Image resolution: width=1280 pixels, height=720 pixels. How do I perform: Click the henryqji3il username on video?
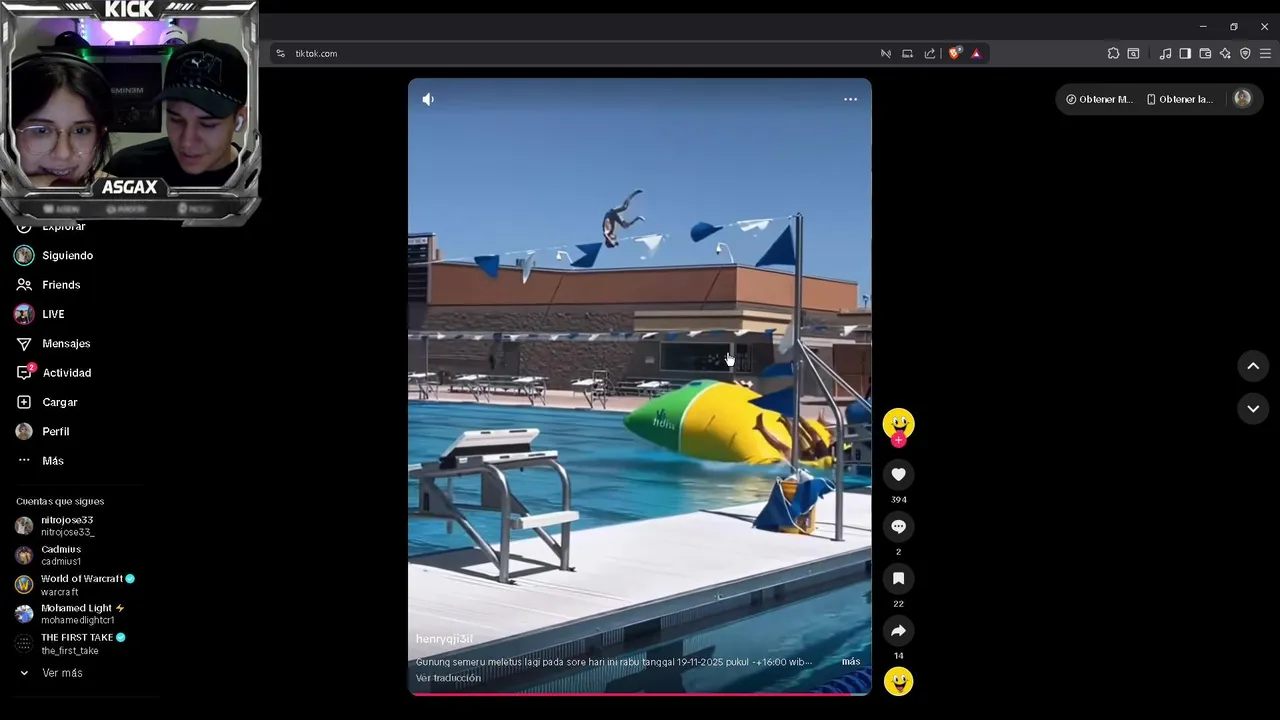444,639
